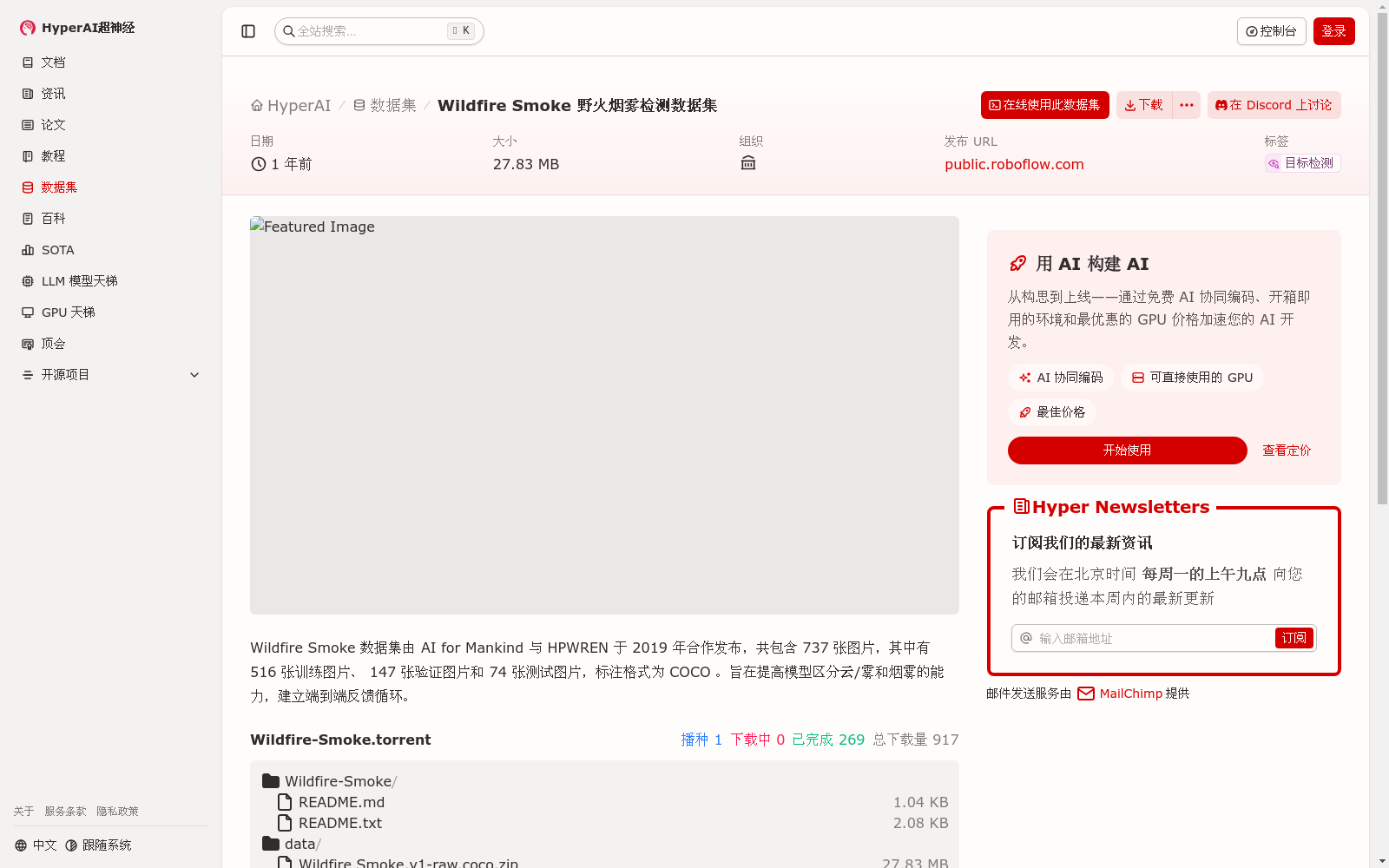Image resolution: width=1389 pixels, height=868 pixels.
Task: Click the 下载中 0 stat
Action: pyautogui.click(x=757, y=740)
